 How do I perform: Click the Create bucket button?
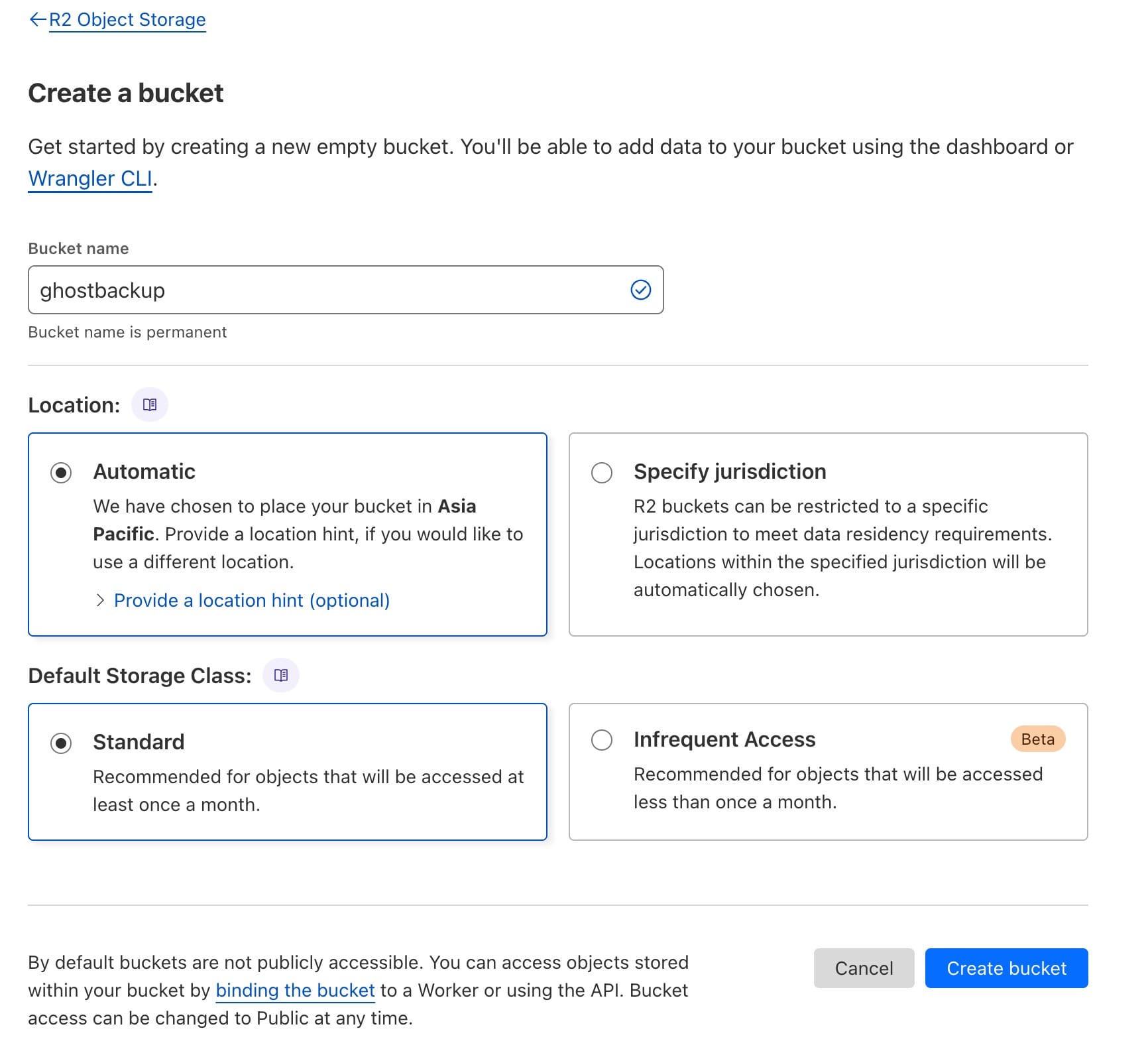pyautogui.click(x=1006, y=968)
